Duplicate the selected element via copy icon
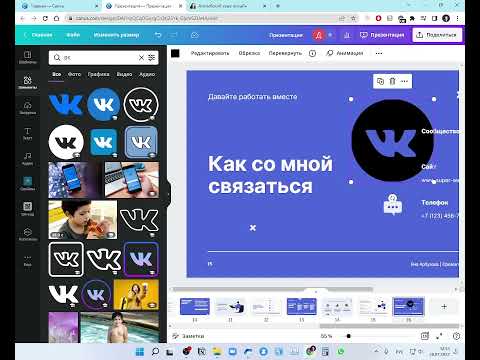 click(380, 81)
